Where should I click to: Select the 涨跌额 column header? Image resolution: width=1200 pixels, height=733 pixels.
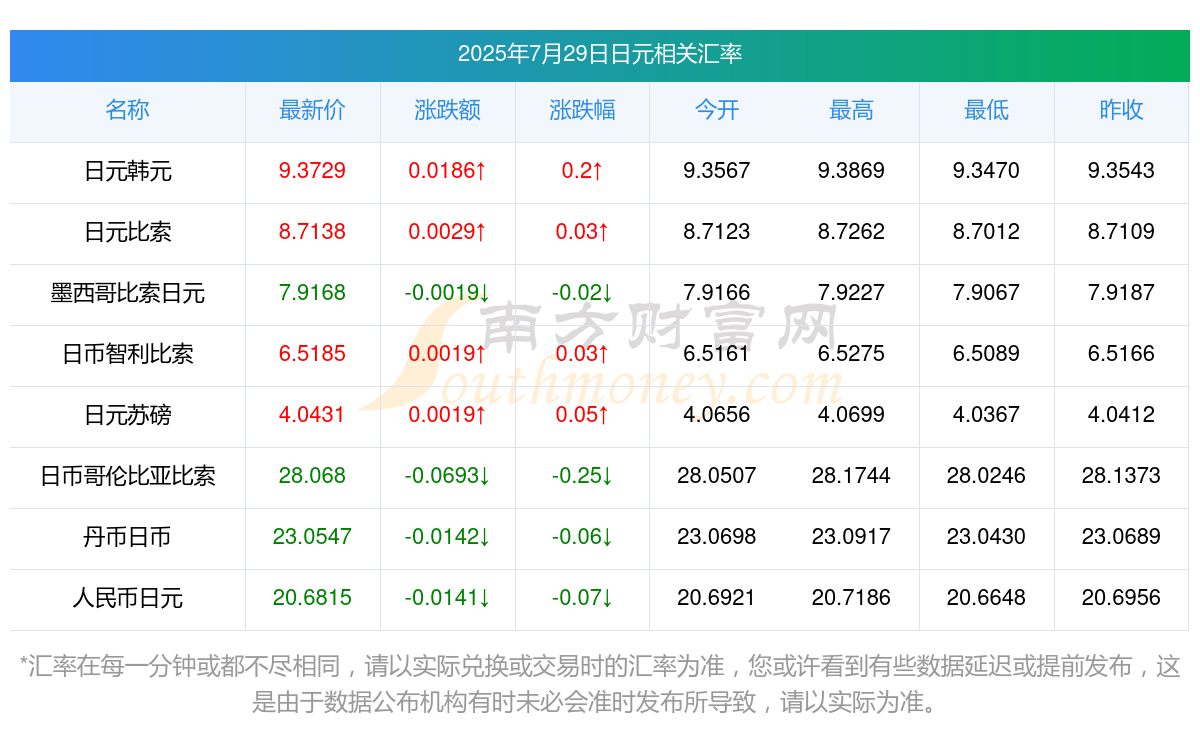point(448,110)
